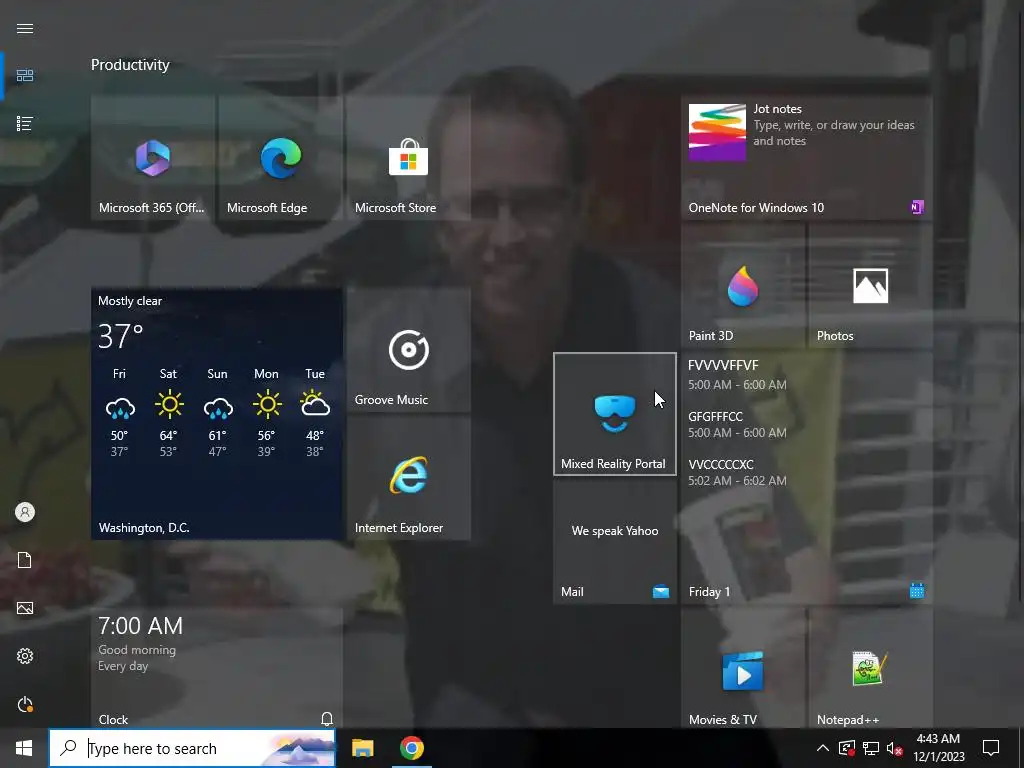Click the Power button icon

click(25, 704)
